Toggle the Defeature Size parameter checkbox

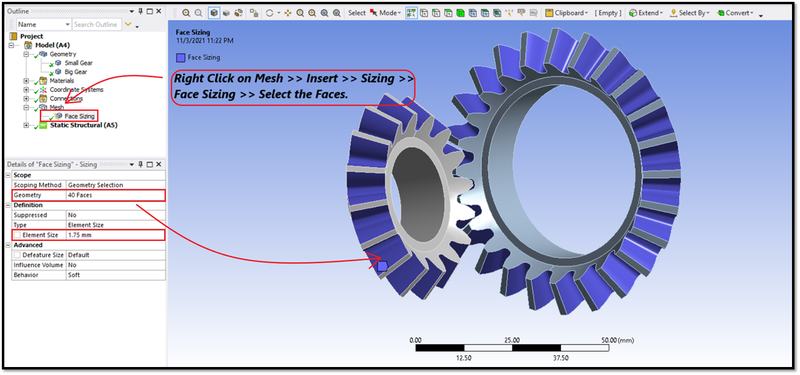18,255
